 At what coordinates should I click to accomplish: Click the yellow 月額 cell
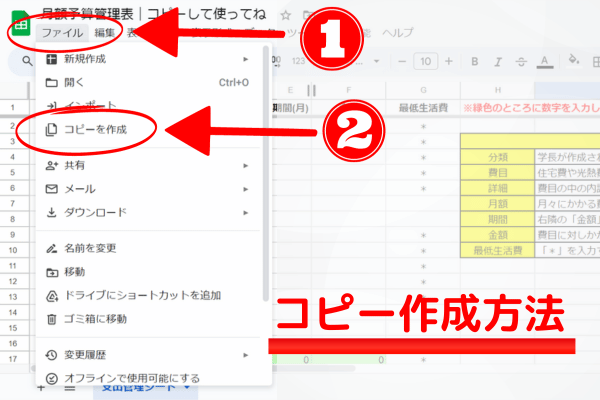(x=497, y=204)
